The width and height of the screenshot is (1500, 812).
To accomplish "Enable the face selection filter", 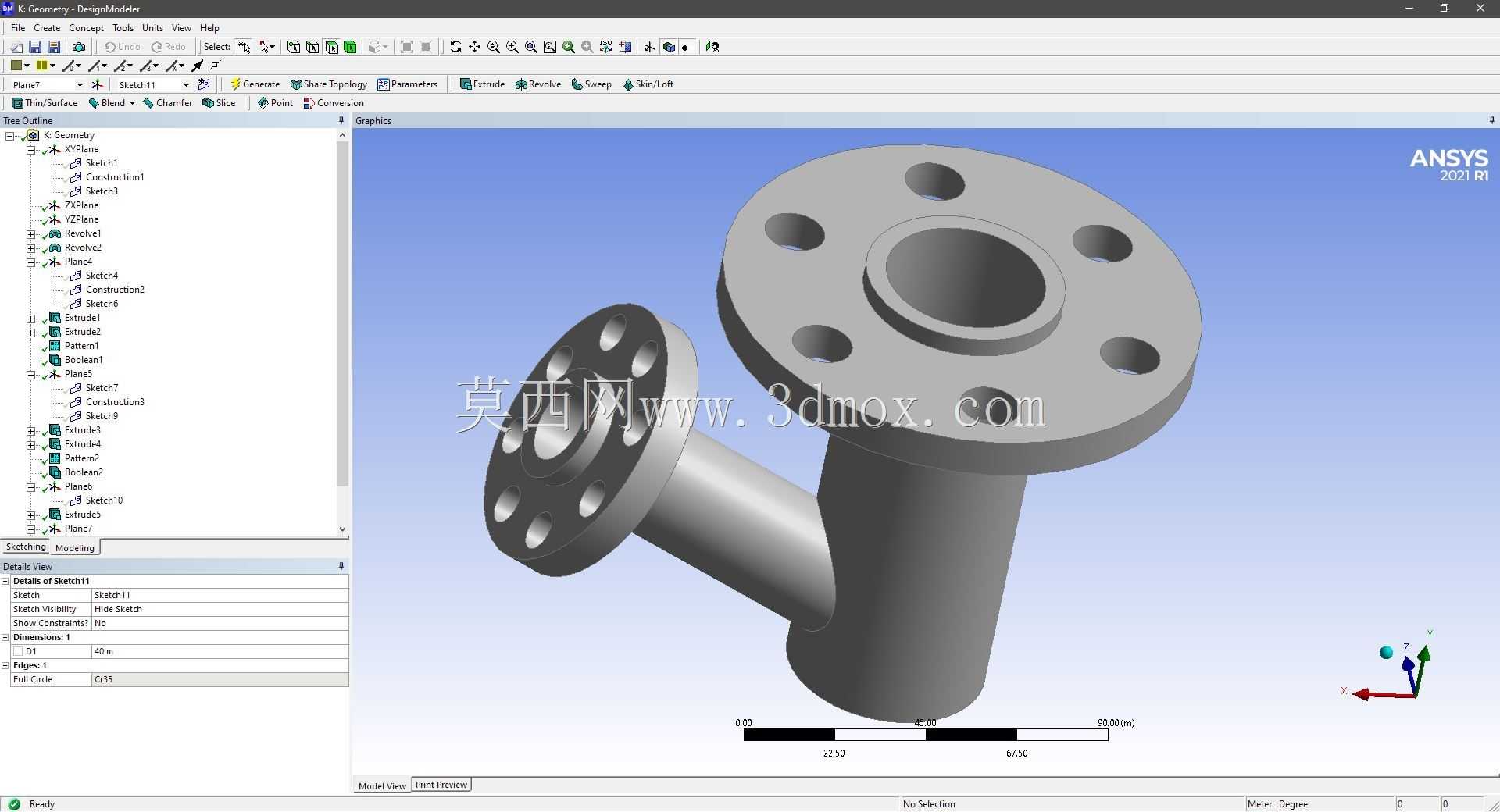I will pyautogui.click(x=331, y=47).
